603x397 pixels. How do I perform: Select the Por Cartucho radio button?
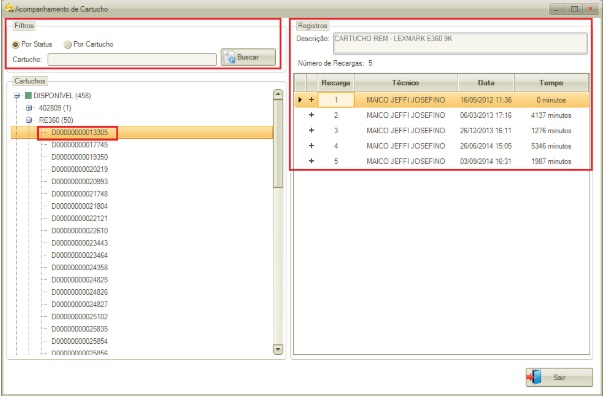(x=68, y=45)
